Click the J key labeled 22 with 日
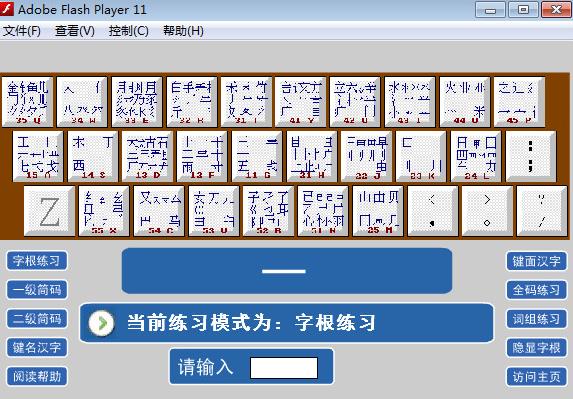 pos(367,156)
